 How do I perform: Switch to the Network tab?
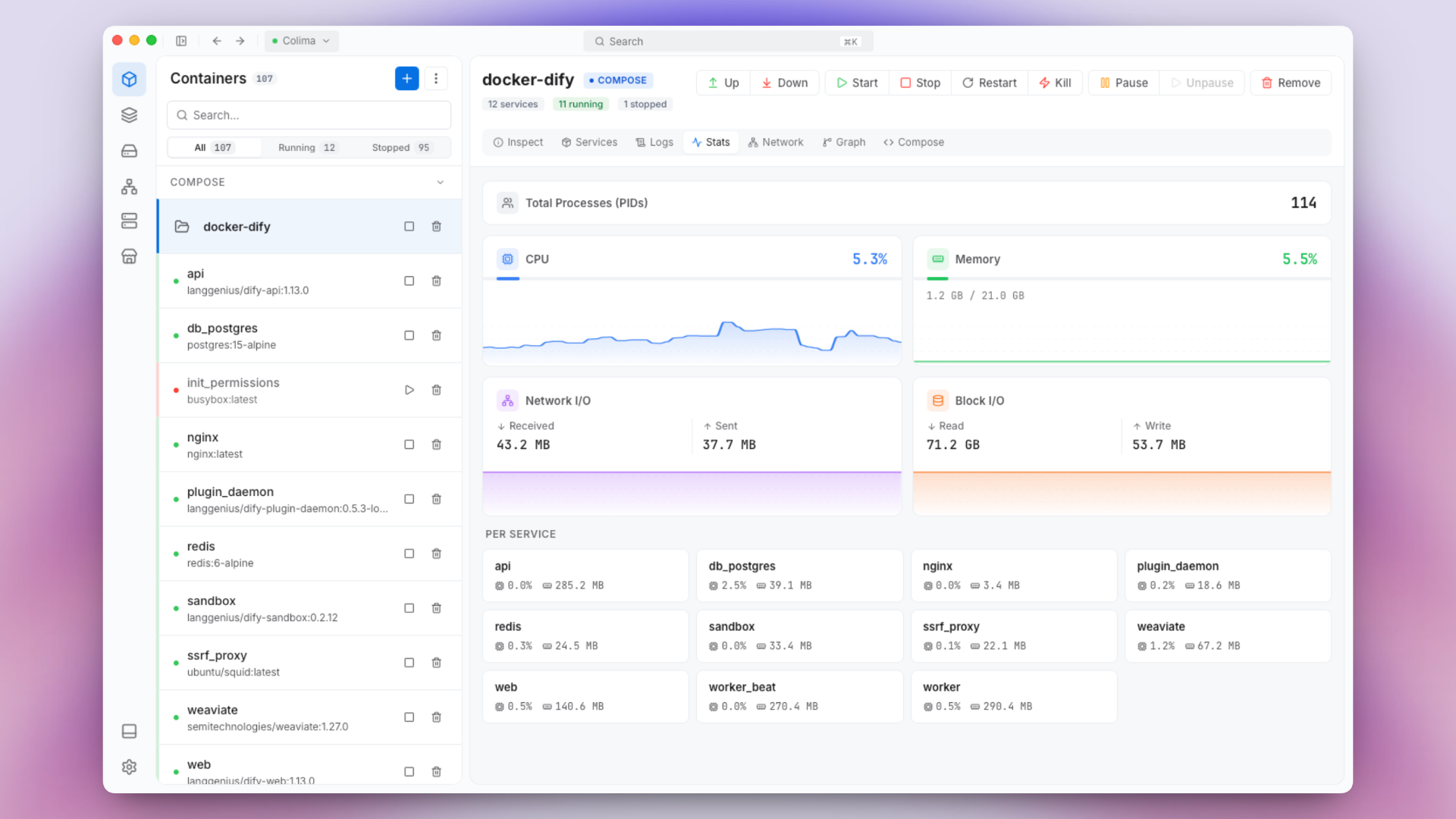click(x=776, y=143)
